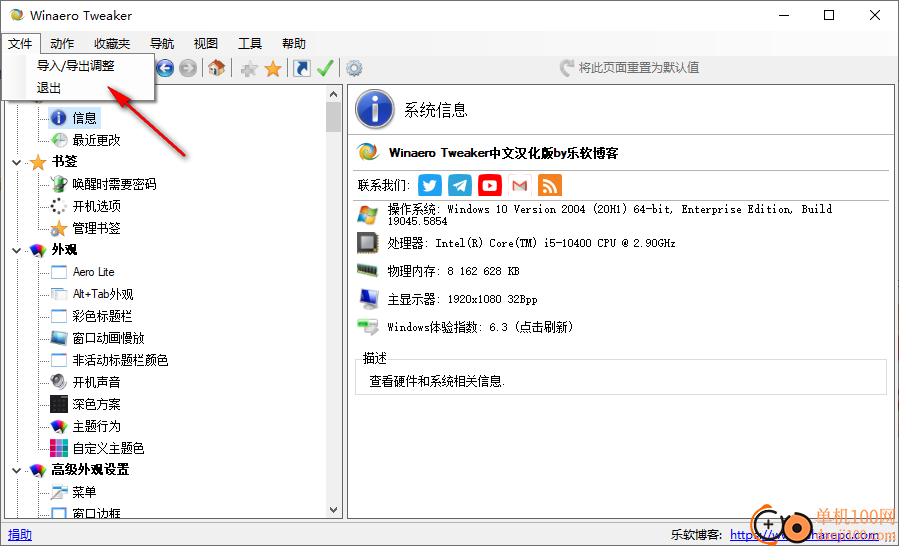Screen dimensions: 899x546
Task: Click the green checkmark apply icon
Action: (325, 68)
